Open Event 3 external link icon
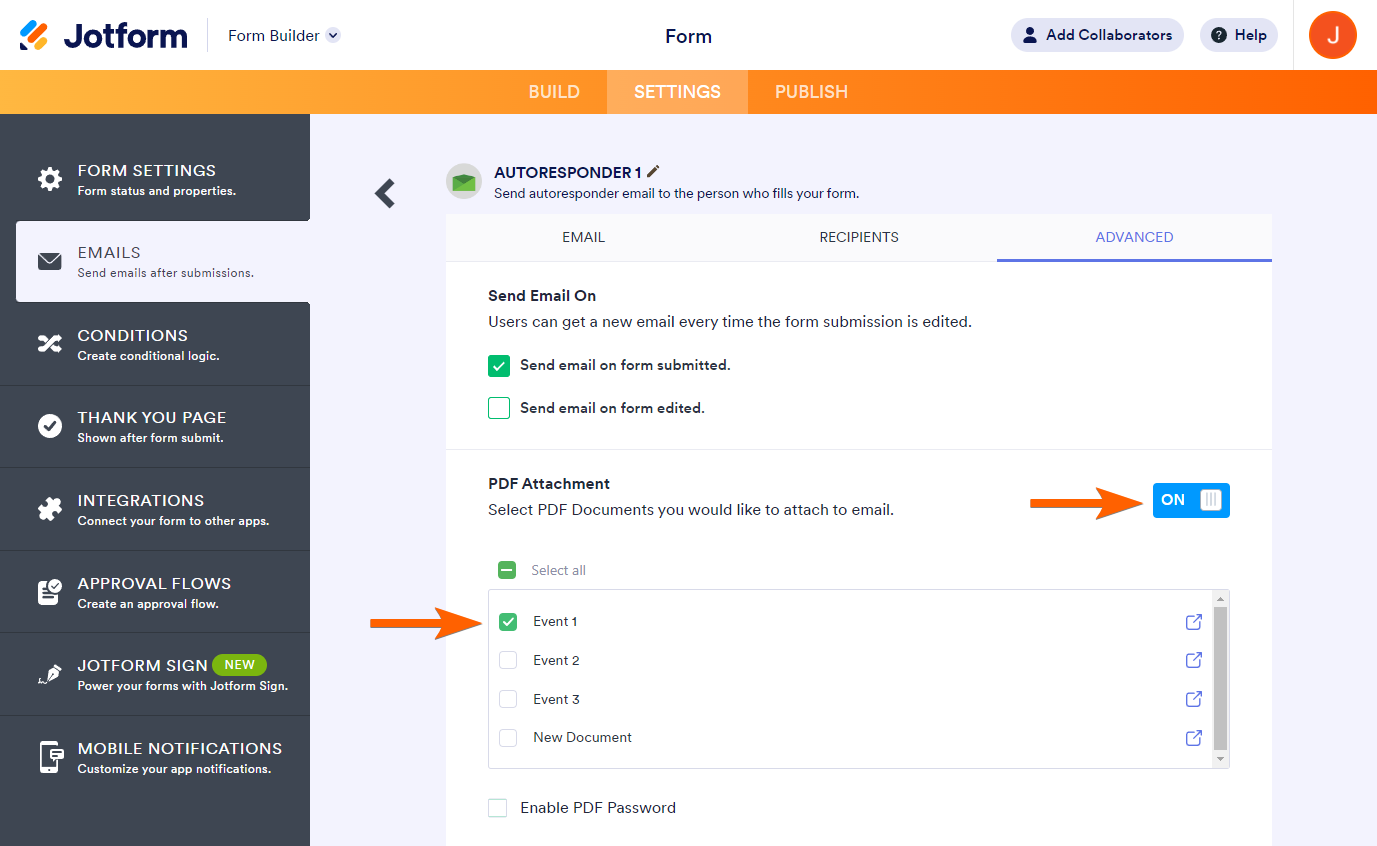 click(x=1193, y=699)
